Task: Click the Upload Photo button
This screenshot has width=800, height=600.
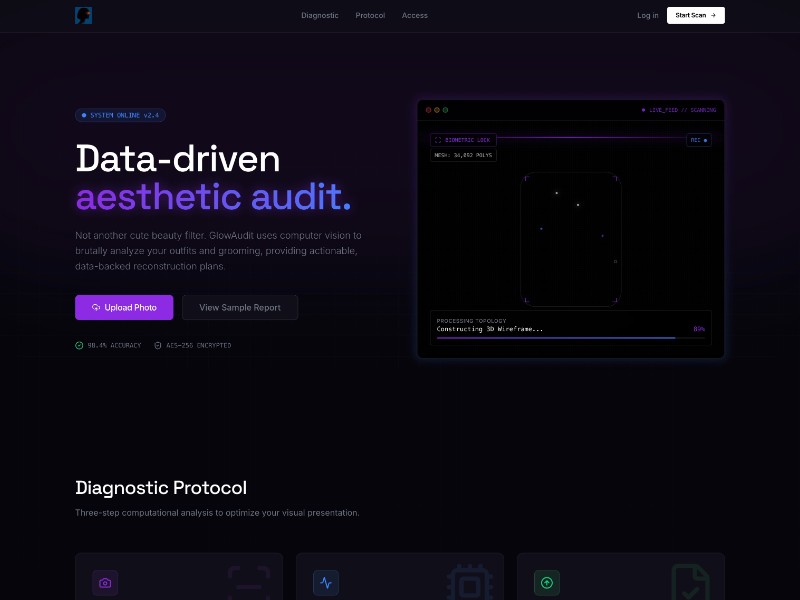Action: pos(124,307)
